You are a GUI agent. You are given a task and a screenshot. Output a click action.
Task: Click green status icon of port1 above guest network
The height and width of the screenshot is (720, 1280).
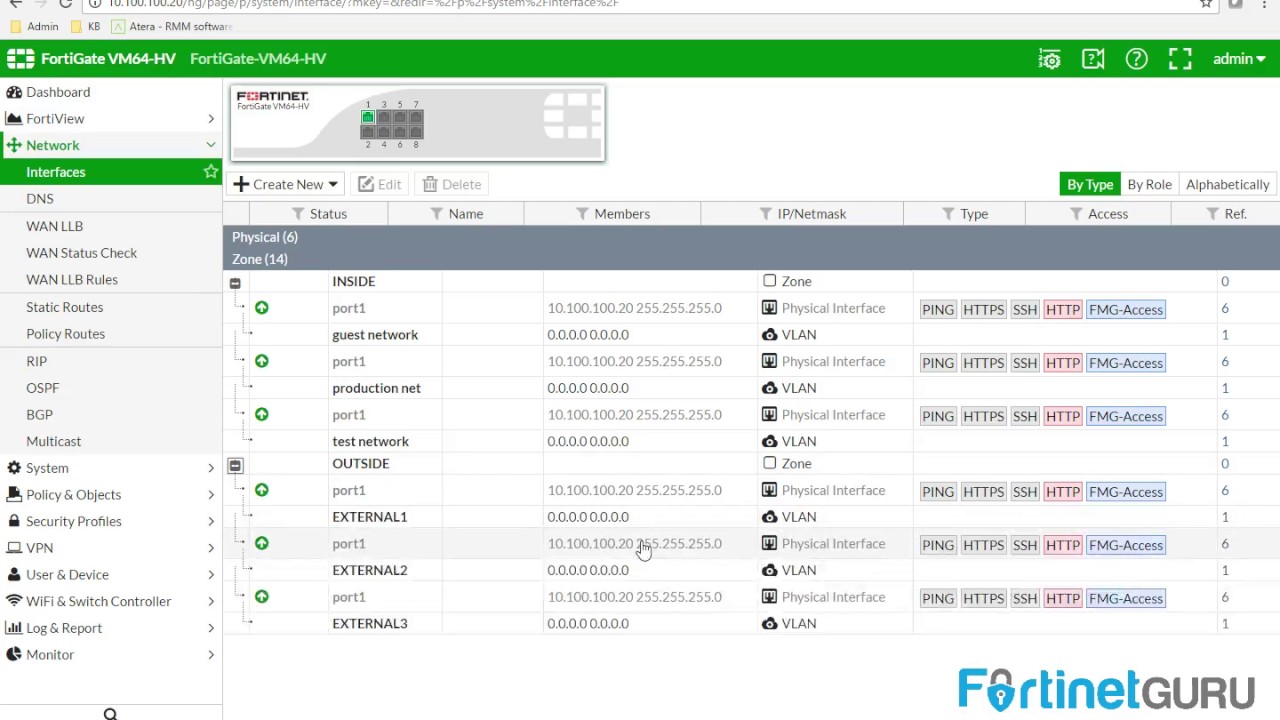click(x=262, y=308)
